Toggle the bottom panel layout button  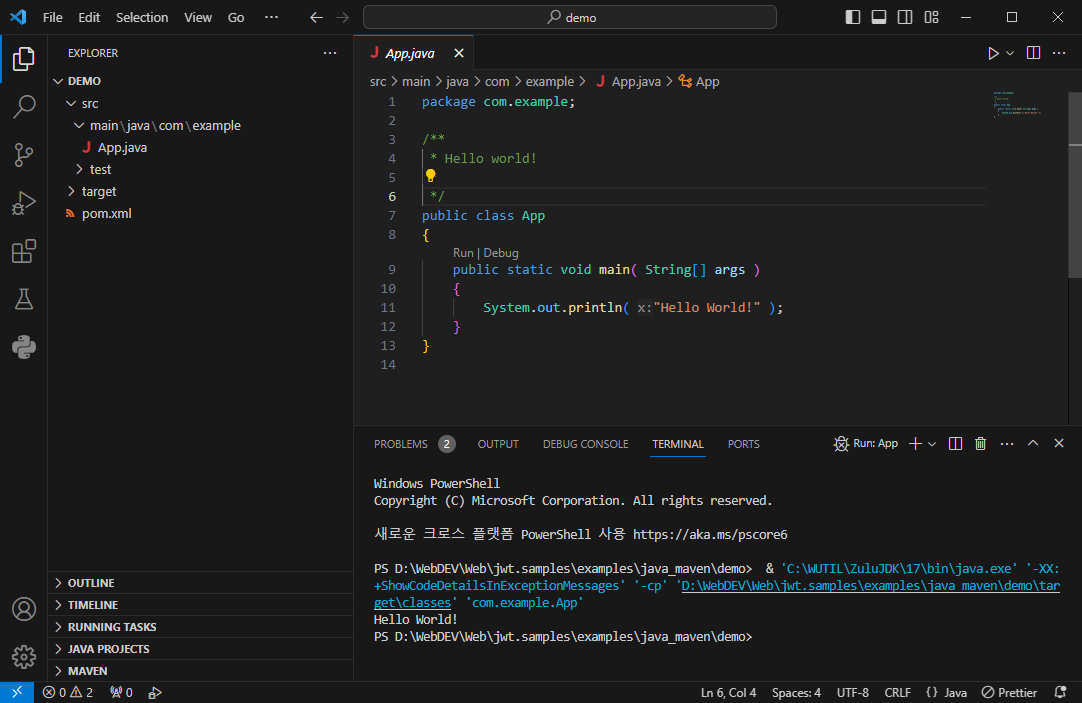coord(879,17)
